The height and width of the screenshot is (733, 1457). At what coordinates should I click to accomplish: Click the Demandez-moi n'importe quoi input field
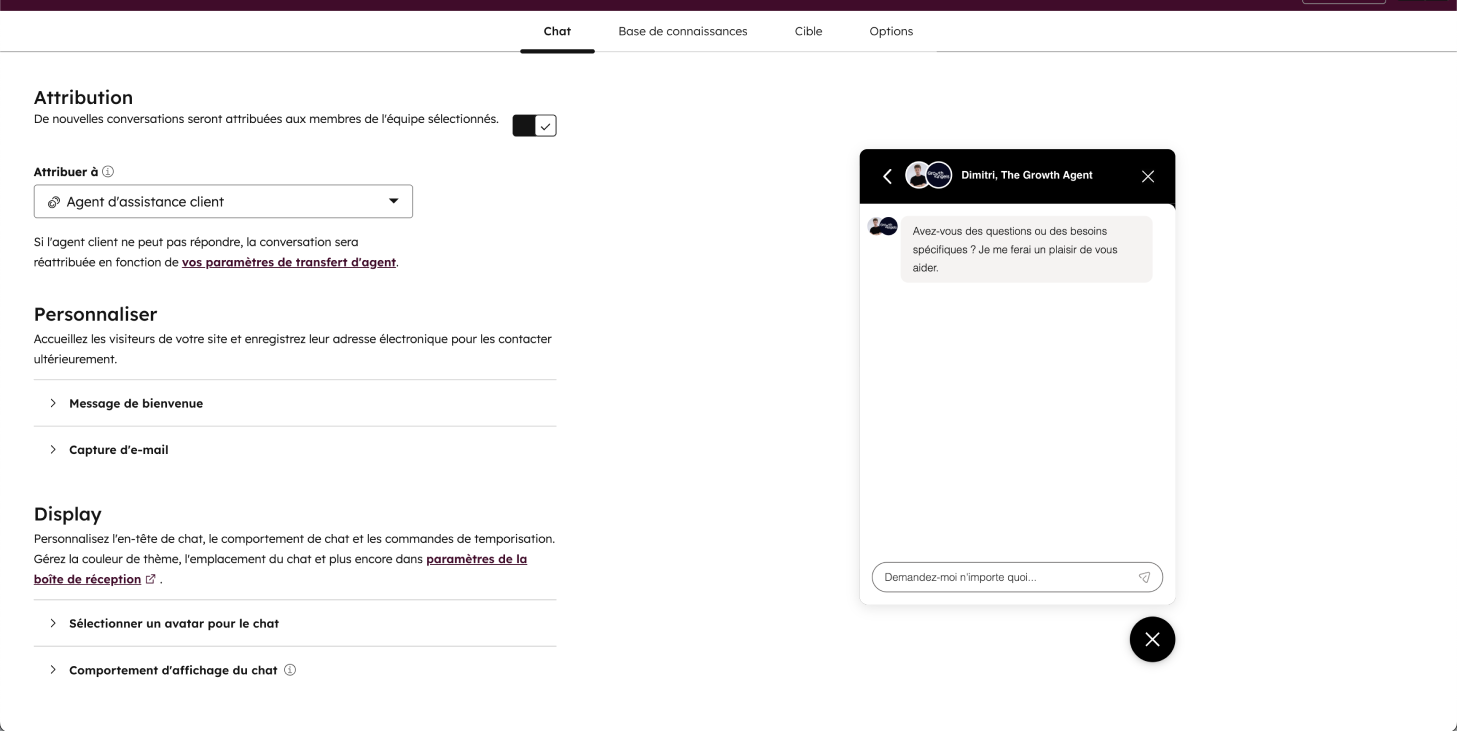point(990,577)
